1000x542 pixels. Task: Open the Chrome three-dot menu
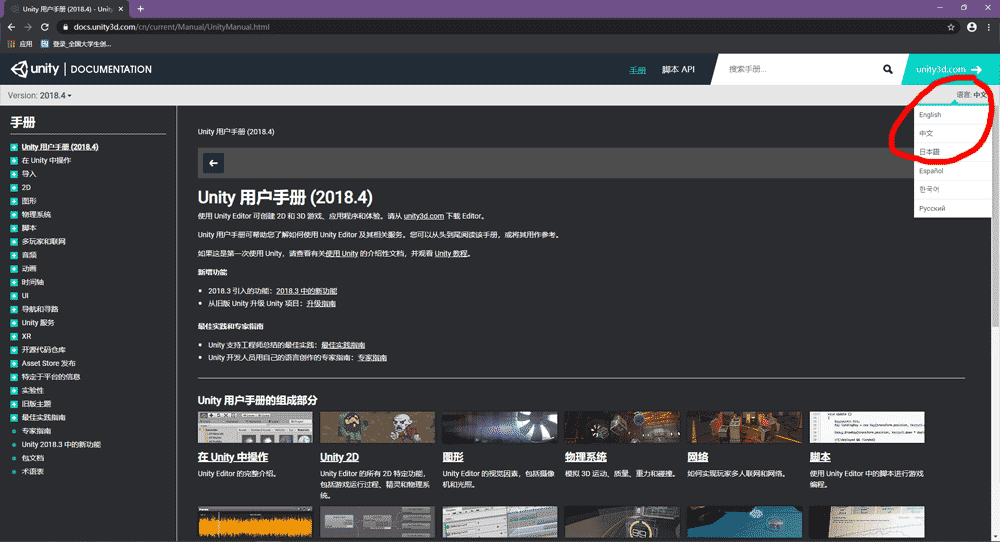[x=989, y=27]
